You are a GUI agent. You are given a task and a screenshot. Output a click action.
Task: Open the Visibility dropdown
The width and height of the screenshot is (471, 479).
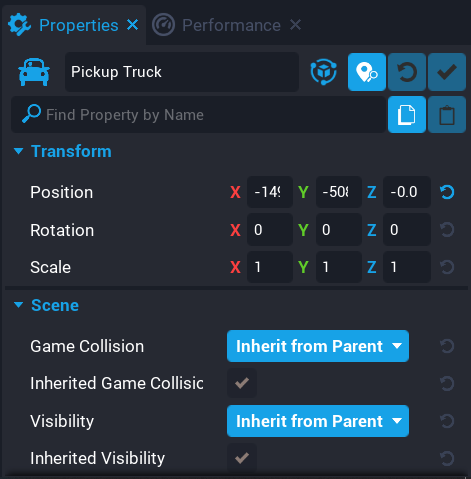click(x=318, y=421)
